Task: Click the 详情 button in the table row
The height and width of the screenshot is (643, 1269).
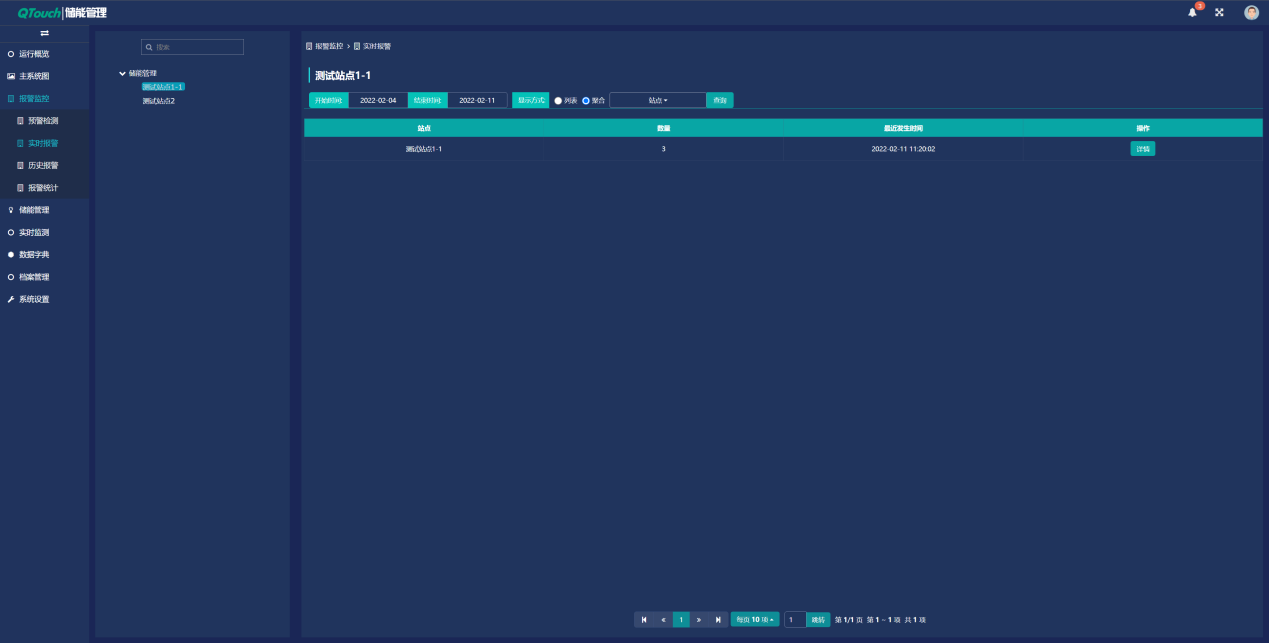Action: tap(1142, 149)
